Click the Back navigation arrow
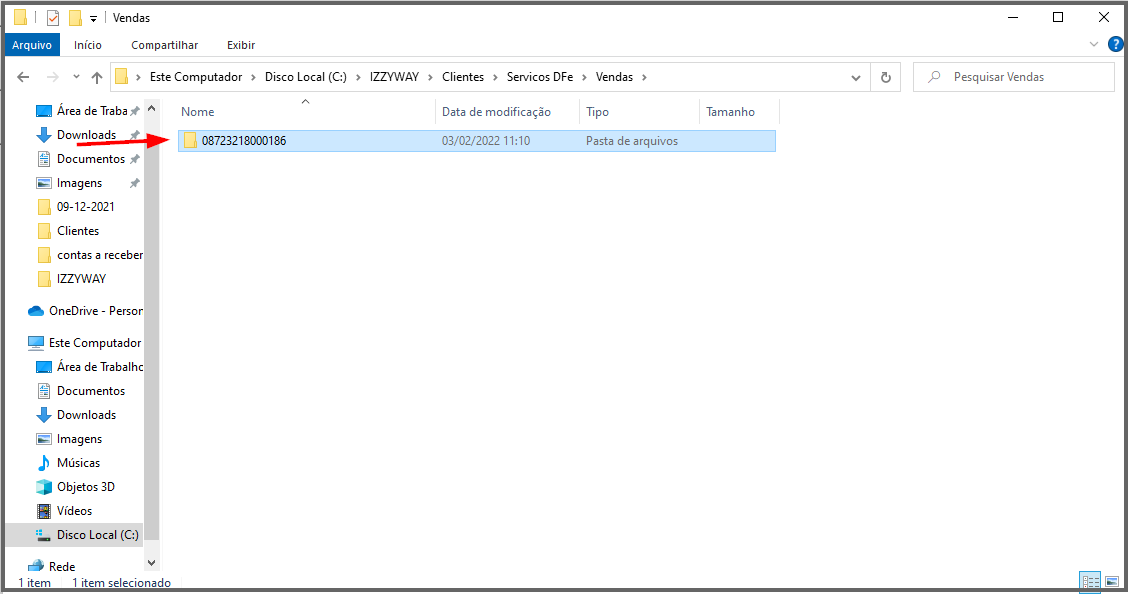This screenshot has height=594, width=1128. click(x=24, y=77)
